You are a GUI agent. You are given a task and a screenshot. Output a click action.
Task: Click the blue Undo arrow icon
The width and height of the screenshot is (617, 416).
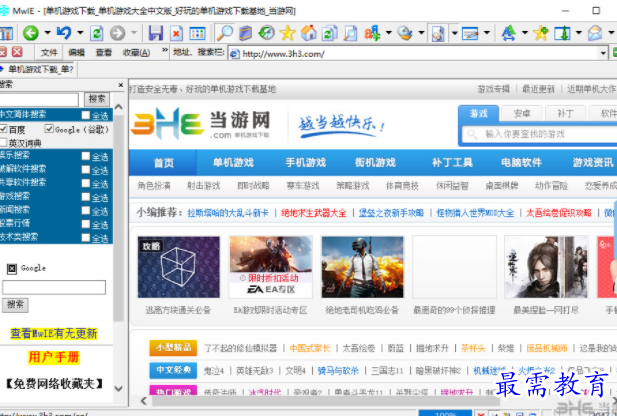pos(64,33)
